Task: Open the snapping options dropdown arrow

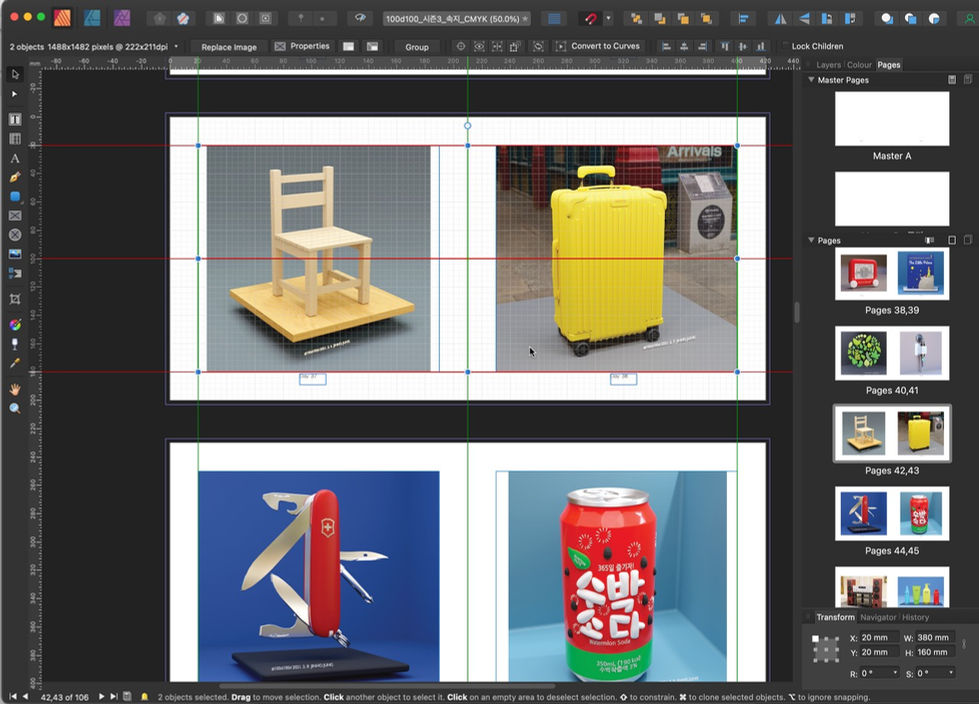Action: pyautogui.click(x=609, y=19)
